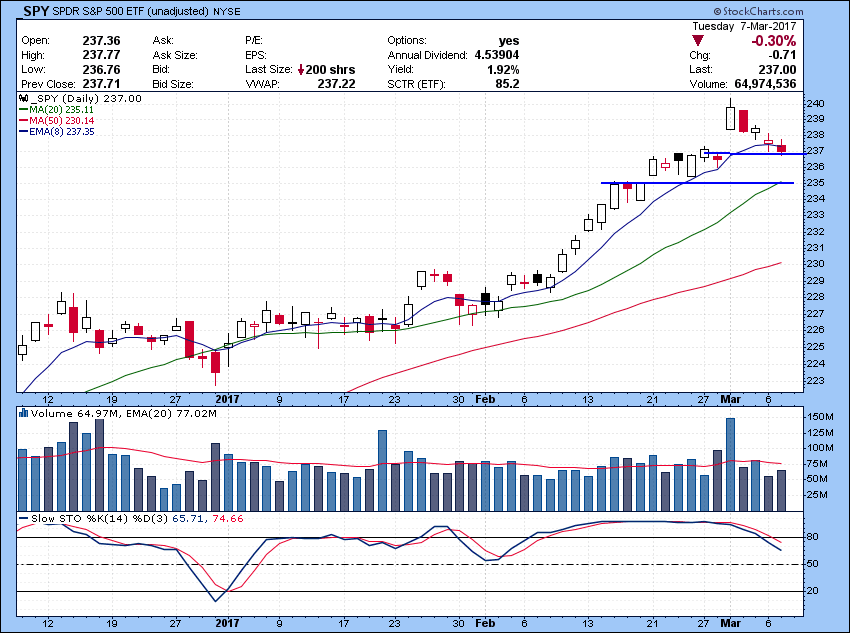This screenshot has height=633, width=850.
Task: Click the 223 price axis label
Action: [x=816, y=380]
